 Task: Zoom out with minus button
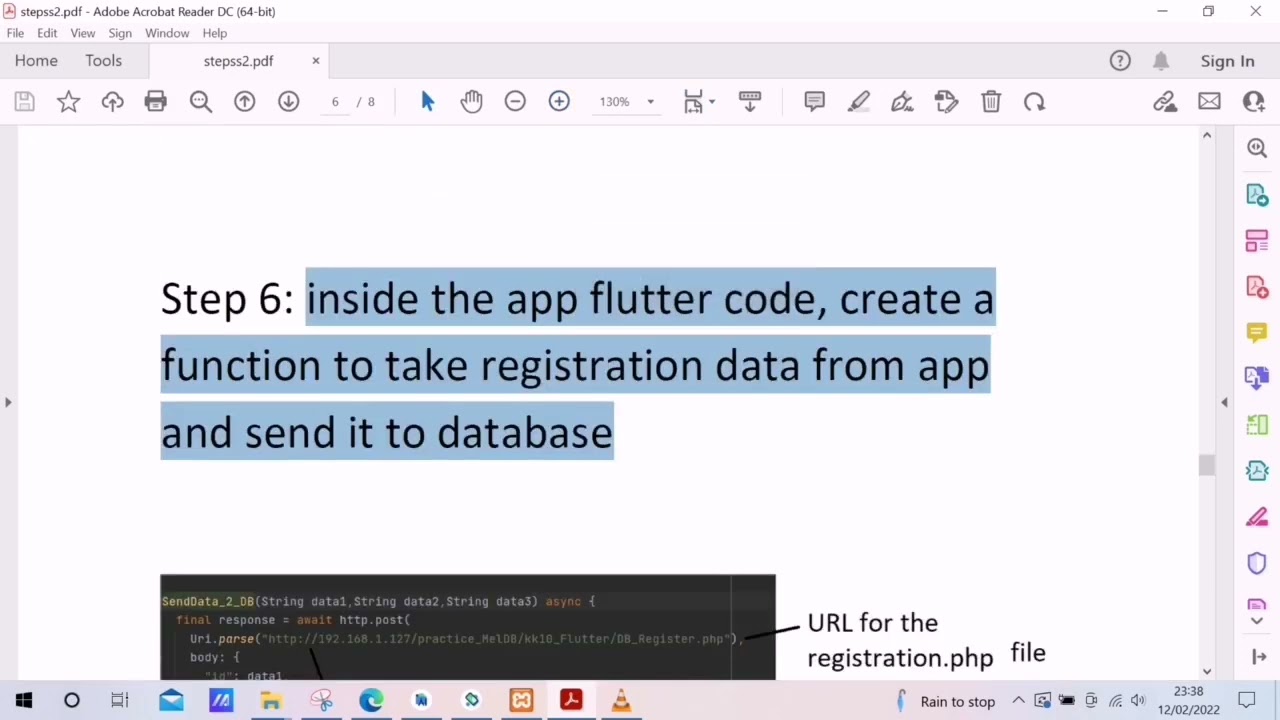pos(515,101)
